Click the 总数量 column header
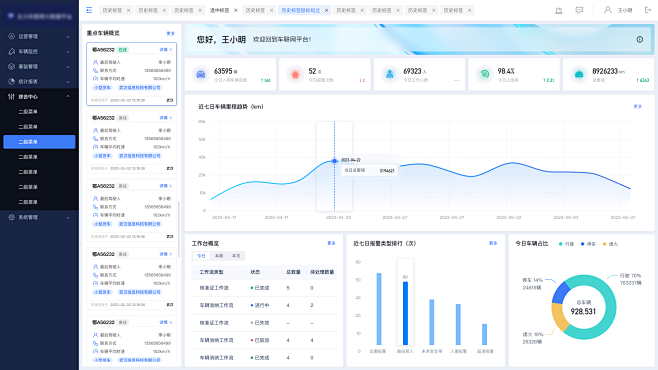The height and width of the screenshot is (370, 658). point(293,272)
